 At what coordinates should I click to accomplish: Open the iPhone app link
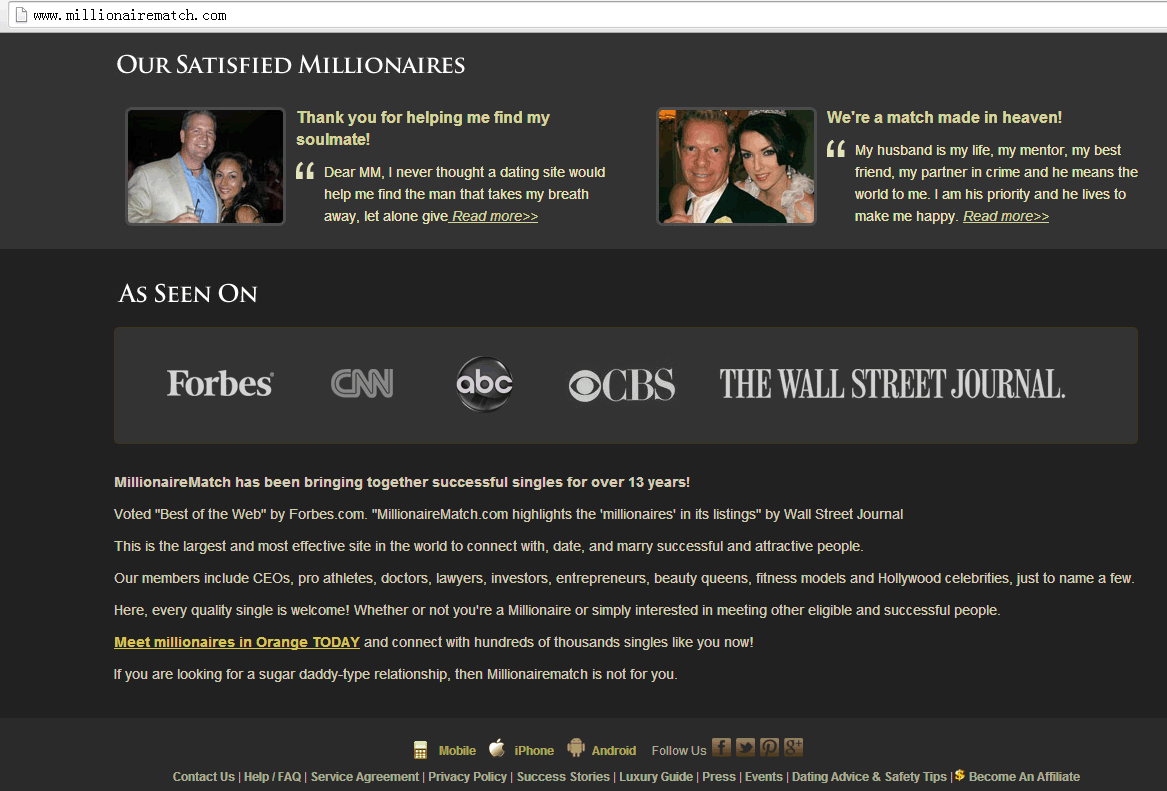tap(534, 751)
